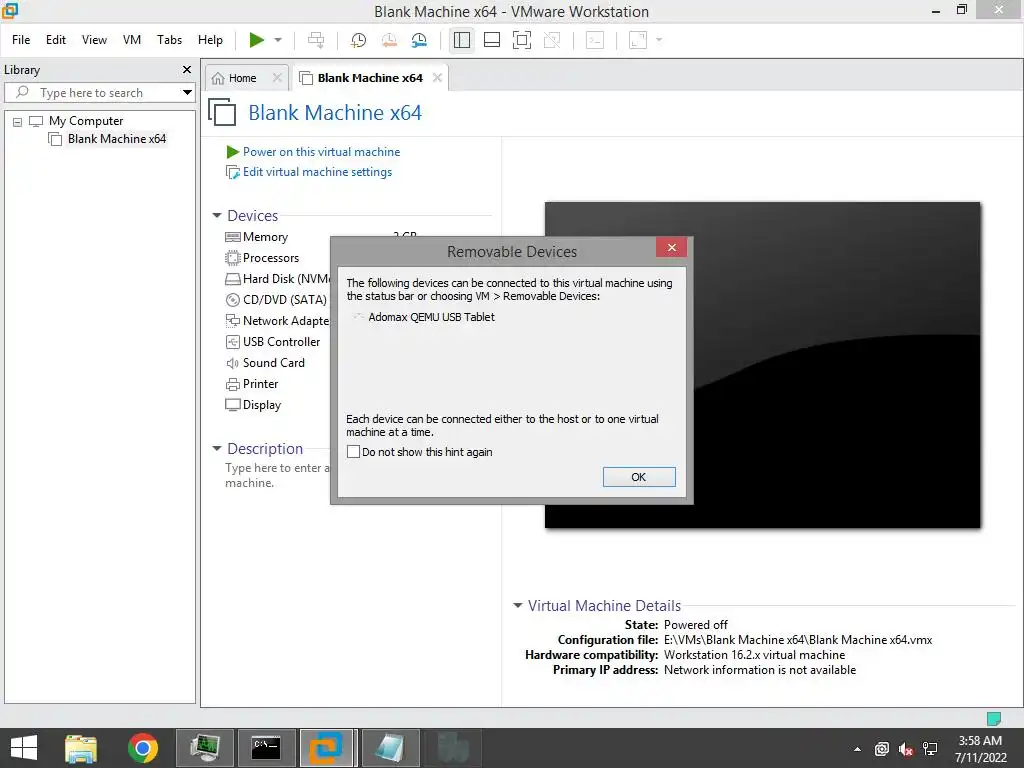Check Do not show this hint again
The height and width of the screenshot is (768, 1024).
[353, 451]
